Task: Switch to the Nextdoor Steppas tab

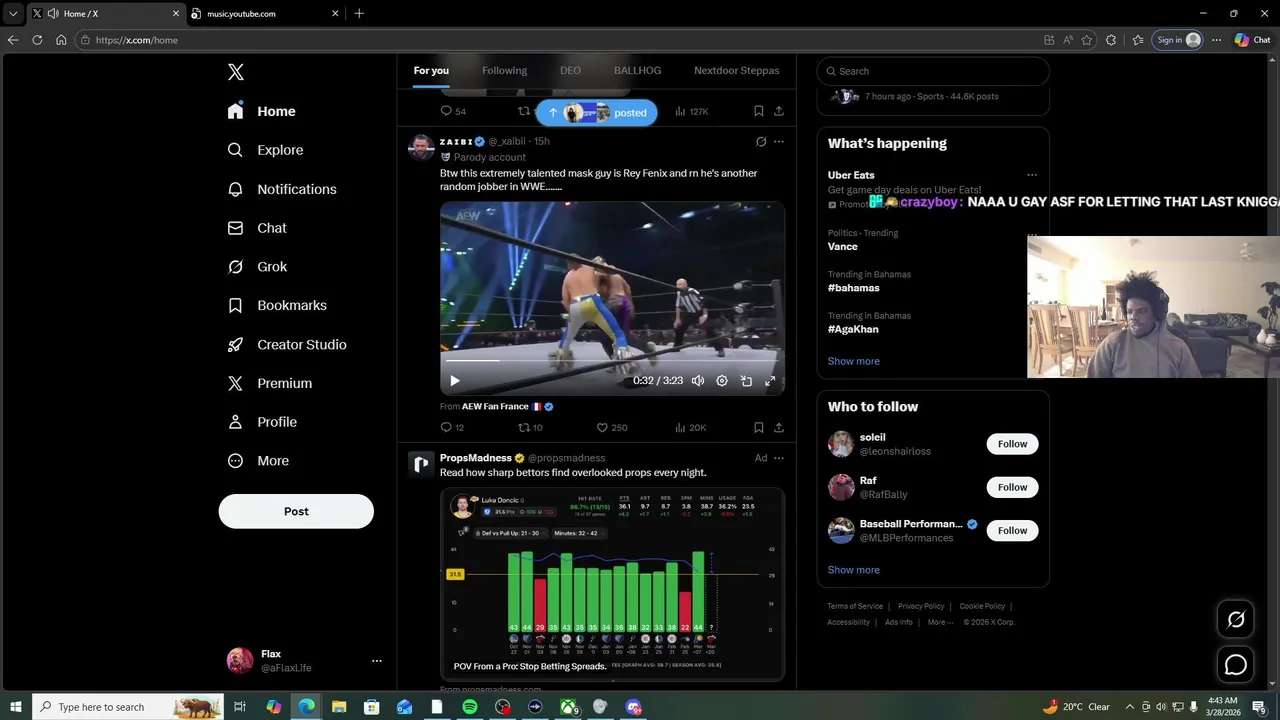Action: [736, 71]
